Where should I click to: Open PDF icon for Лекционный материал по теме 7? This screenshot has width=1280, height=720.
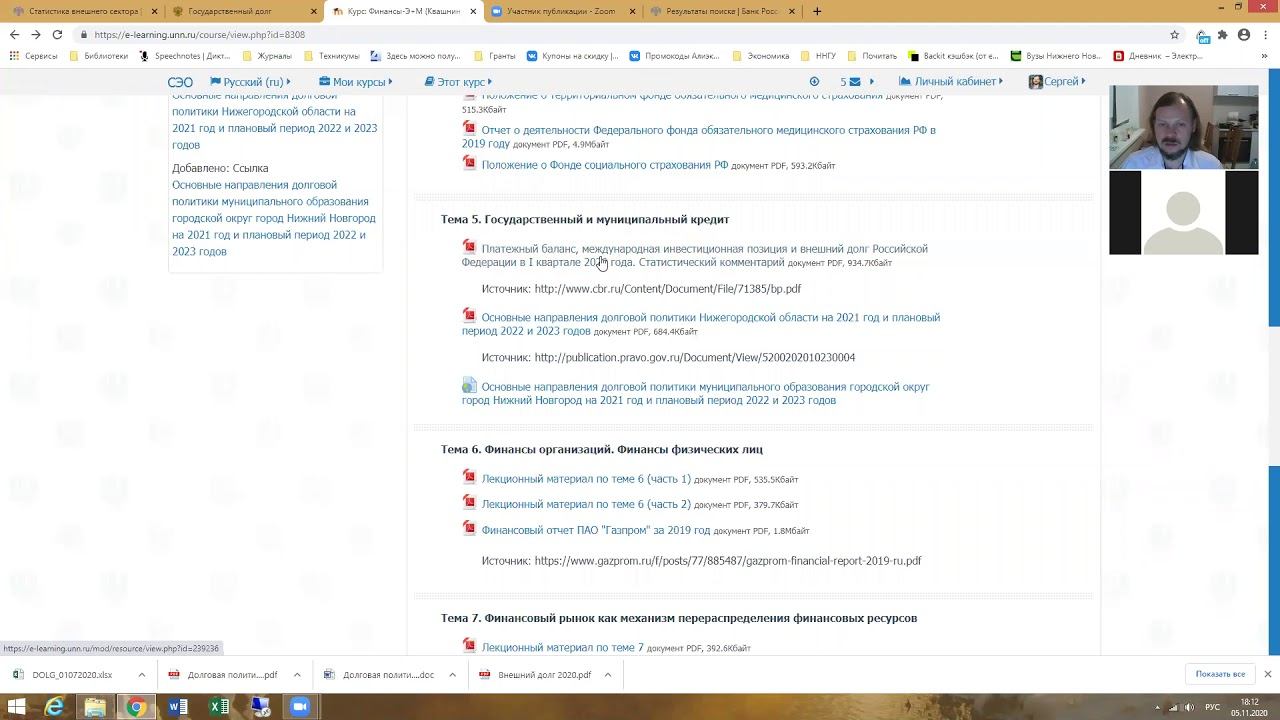point(469,646)
